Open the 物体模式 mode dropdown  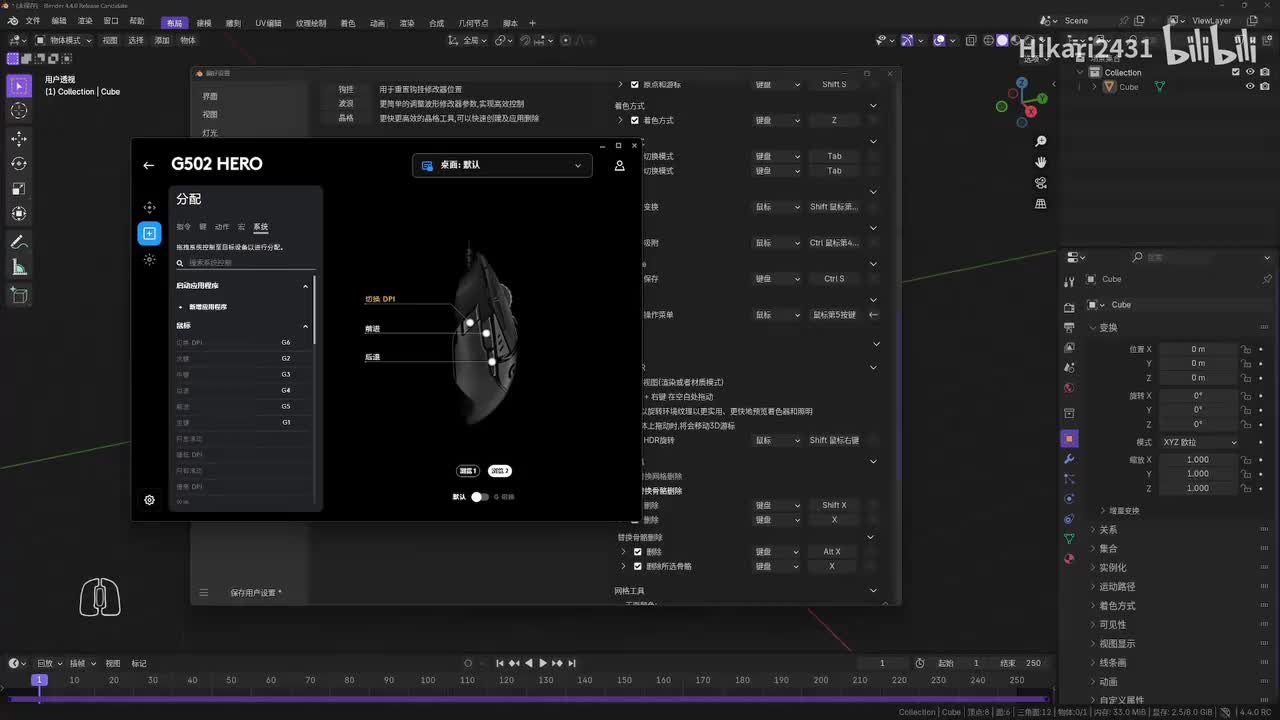(x=64, y=40)
